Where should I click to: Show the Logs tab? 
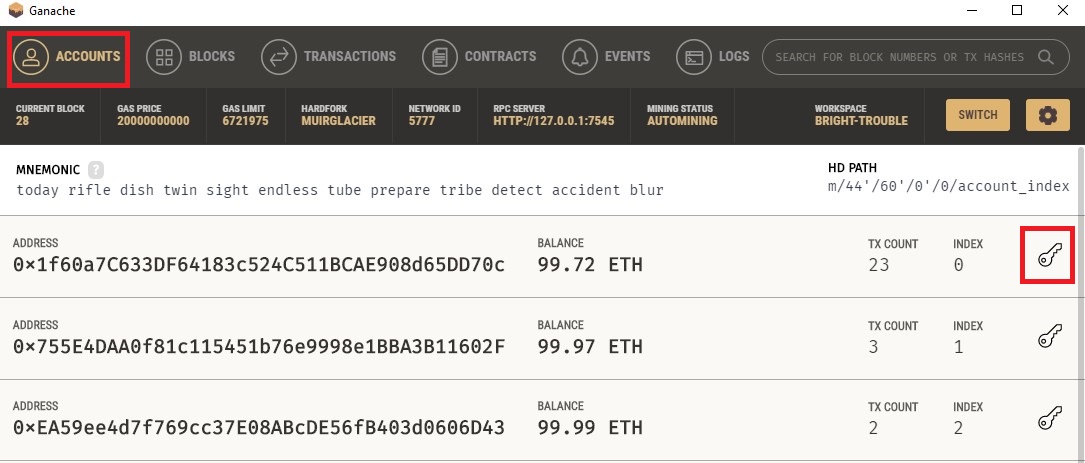tap(713, 57)
